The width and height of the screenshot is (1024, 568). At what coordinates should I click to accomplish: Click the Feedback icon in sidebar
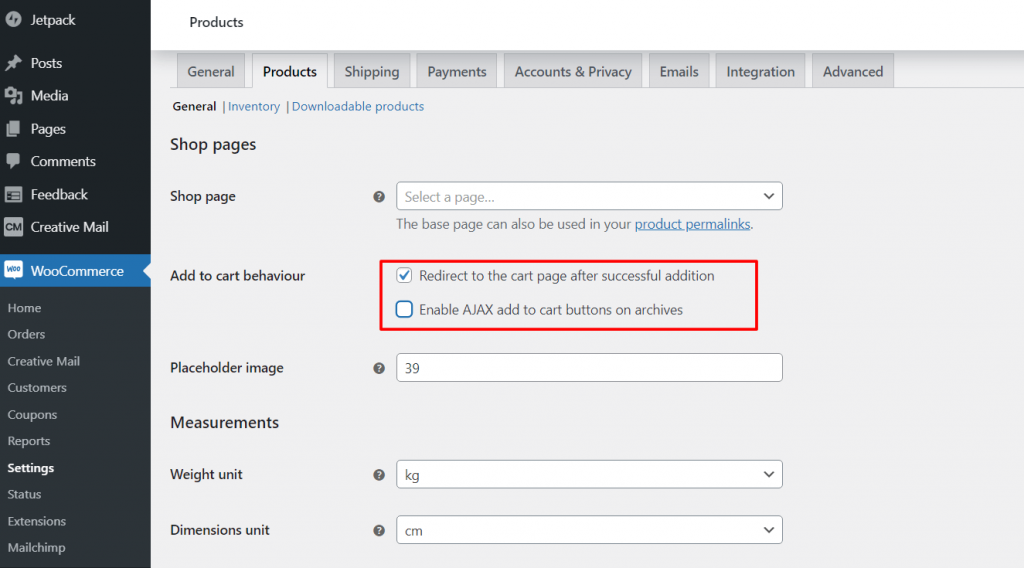13,195
